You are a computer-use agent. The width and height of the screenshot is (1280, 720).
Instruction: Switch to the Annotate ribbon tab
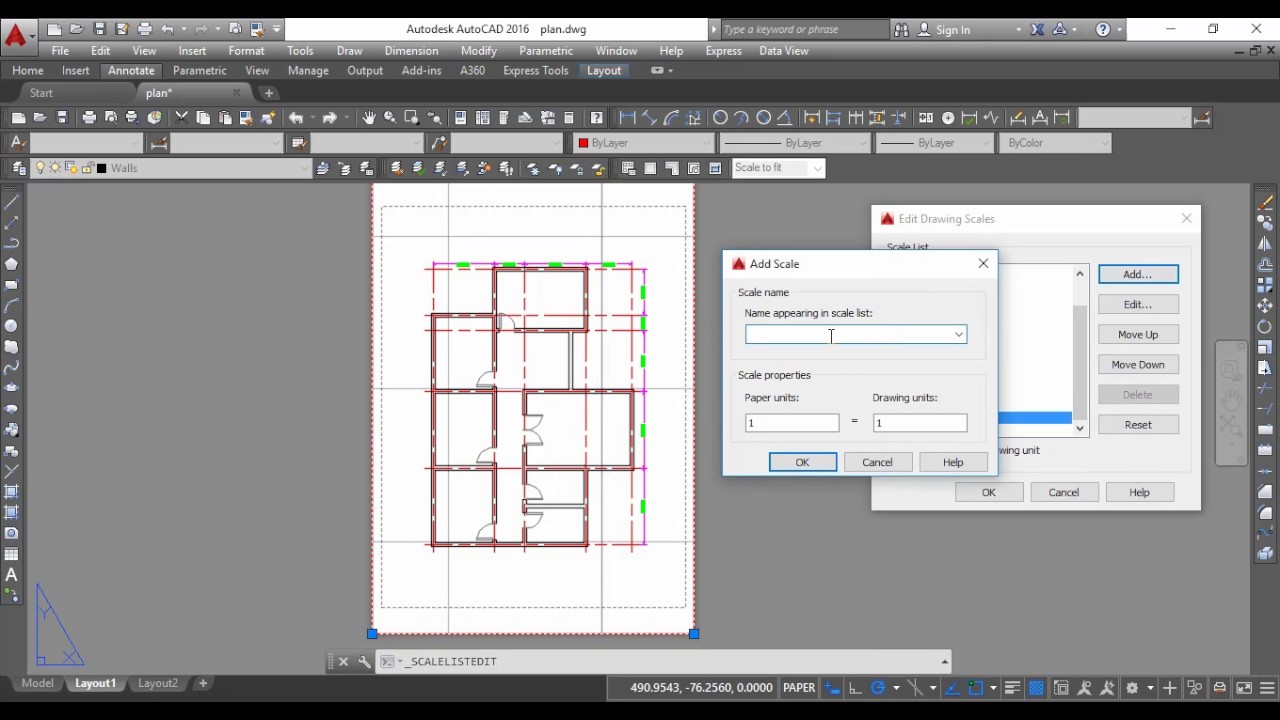coord(131,71)
